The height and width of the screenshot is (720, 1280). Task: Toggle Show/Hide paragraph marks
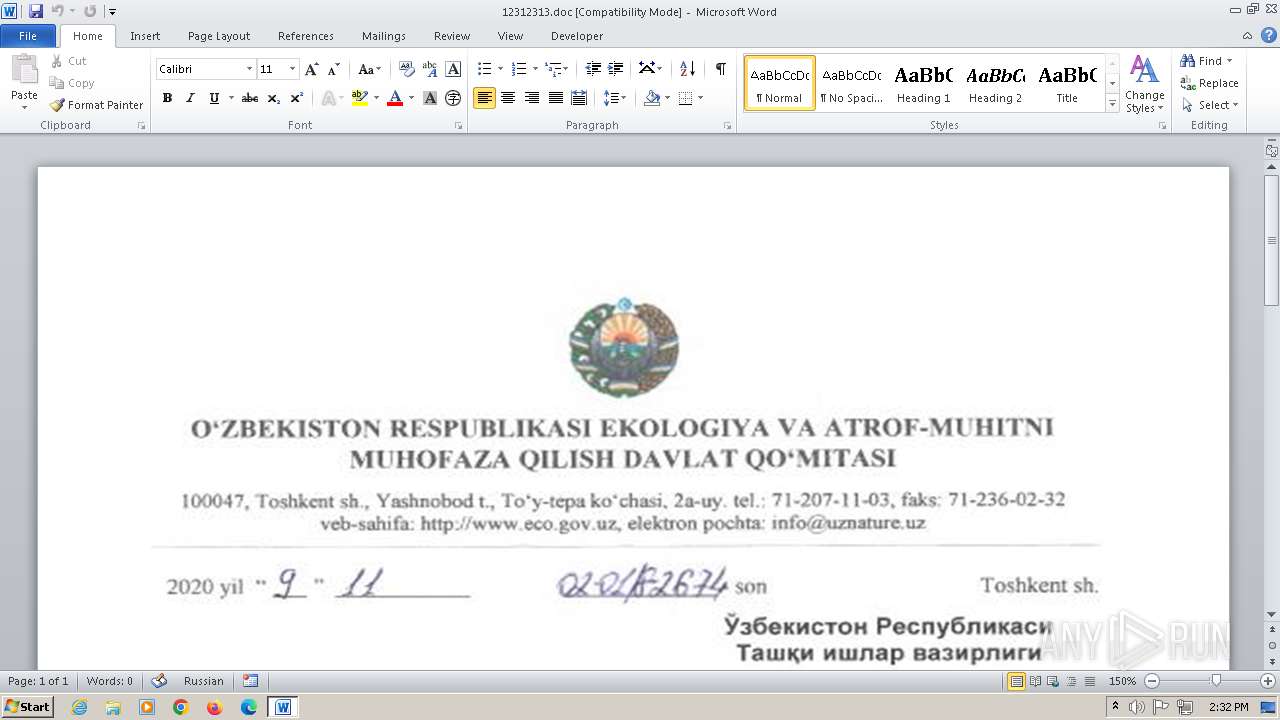pos(720,69)
